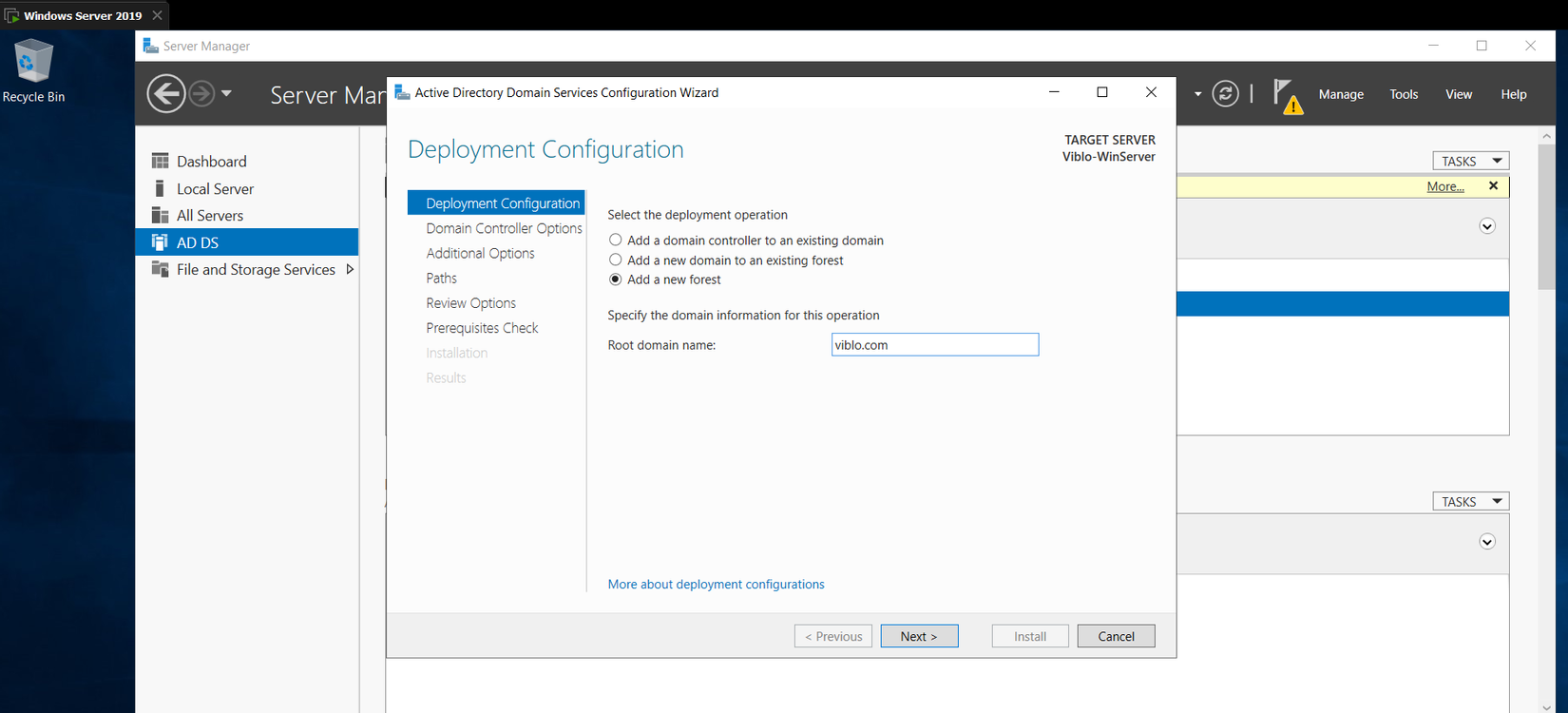This screenshot has width=1568, height=713.
Task: Open the notifications flag with warning
Action: point(1287,96)
